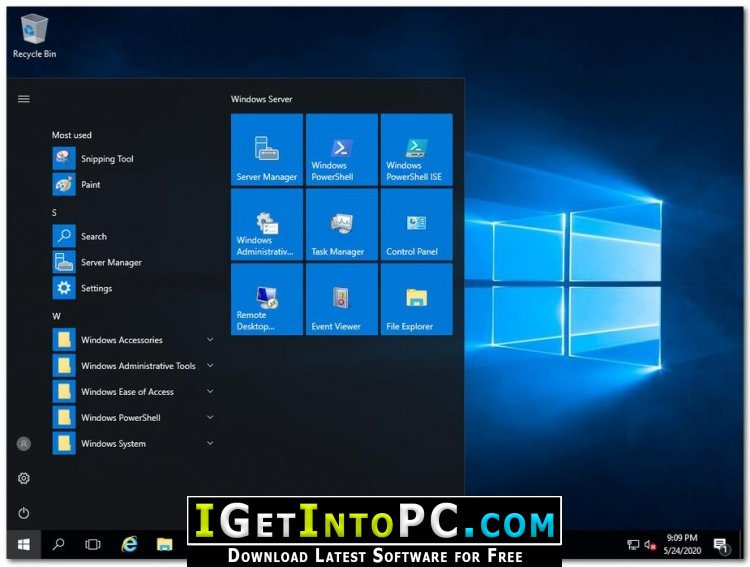The width and height of the screenshot is (750, 567).
Task: Open Snipping Tool from Most used
Action: click(x=134, y=159)
